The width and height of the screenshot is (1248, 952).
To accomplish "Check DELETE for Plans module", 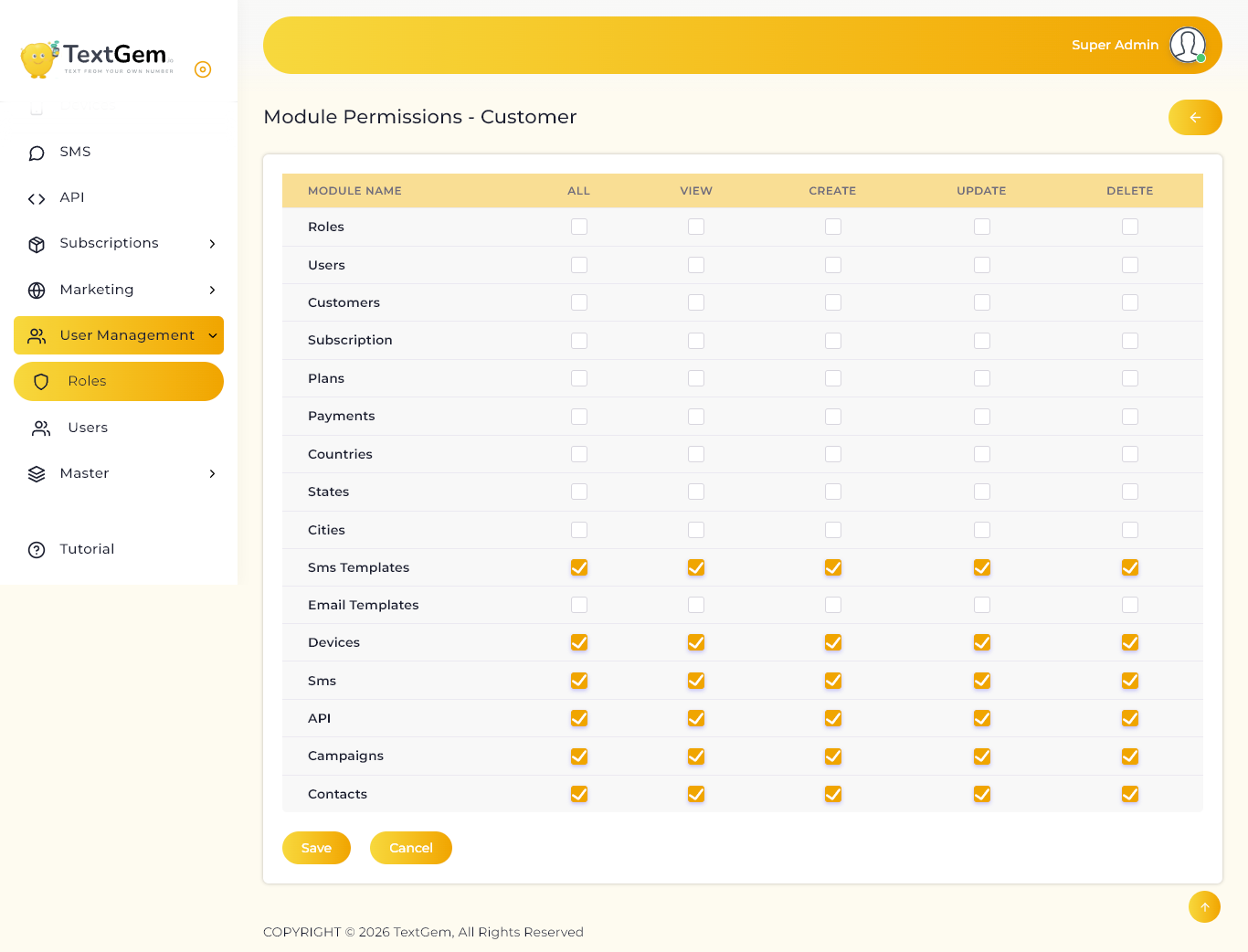I will coord(1130,378).
